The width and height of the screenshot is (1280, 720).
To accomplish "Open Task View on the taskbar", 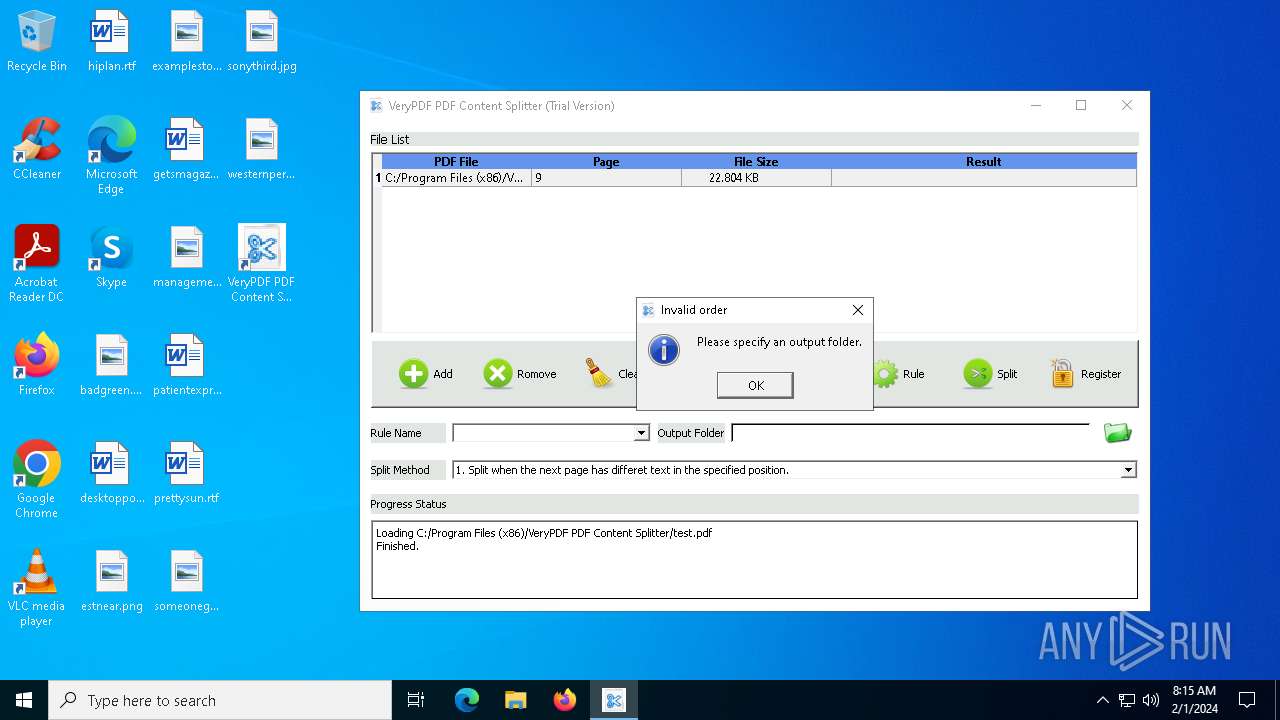I will (x=416, y=700).
